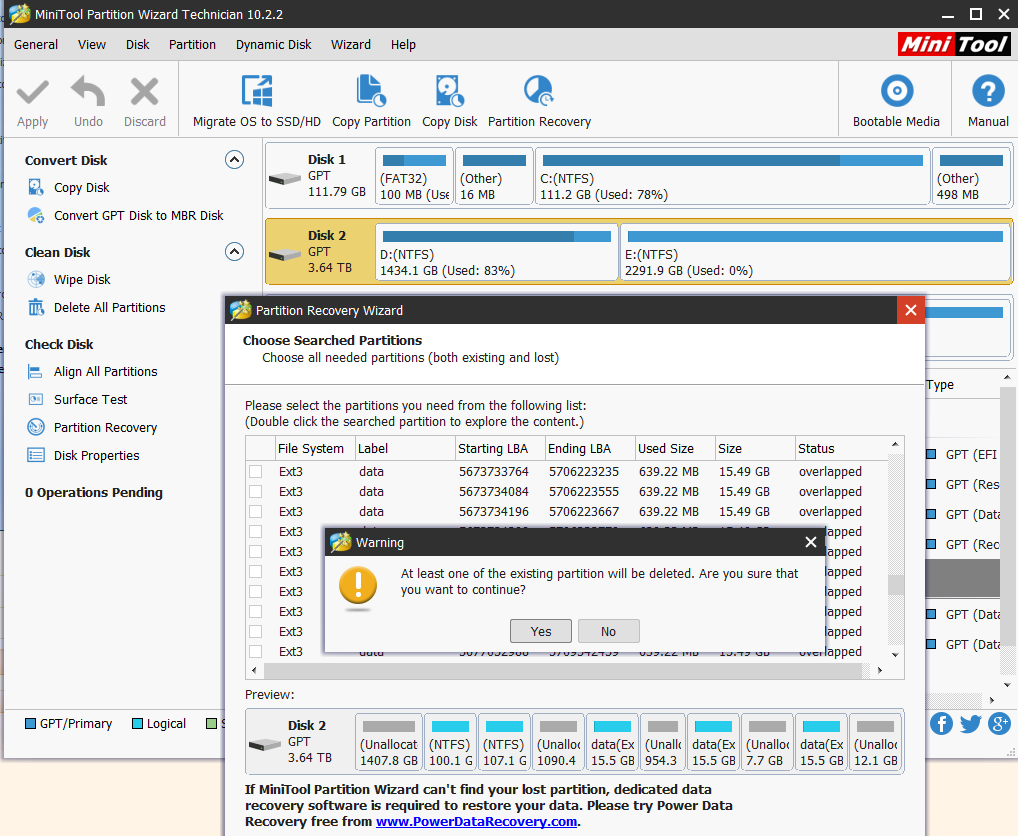
Task: Click partition list scroll-left arrow
Action: (x=254, y=670)
